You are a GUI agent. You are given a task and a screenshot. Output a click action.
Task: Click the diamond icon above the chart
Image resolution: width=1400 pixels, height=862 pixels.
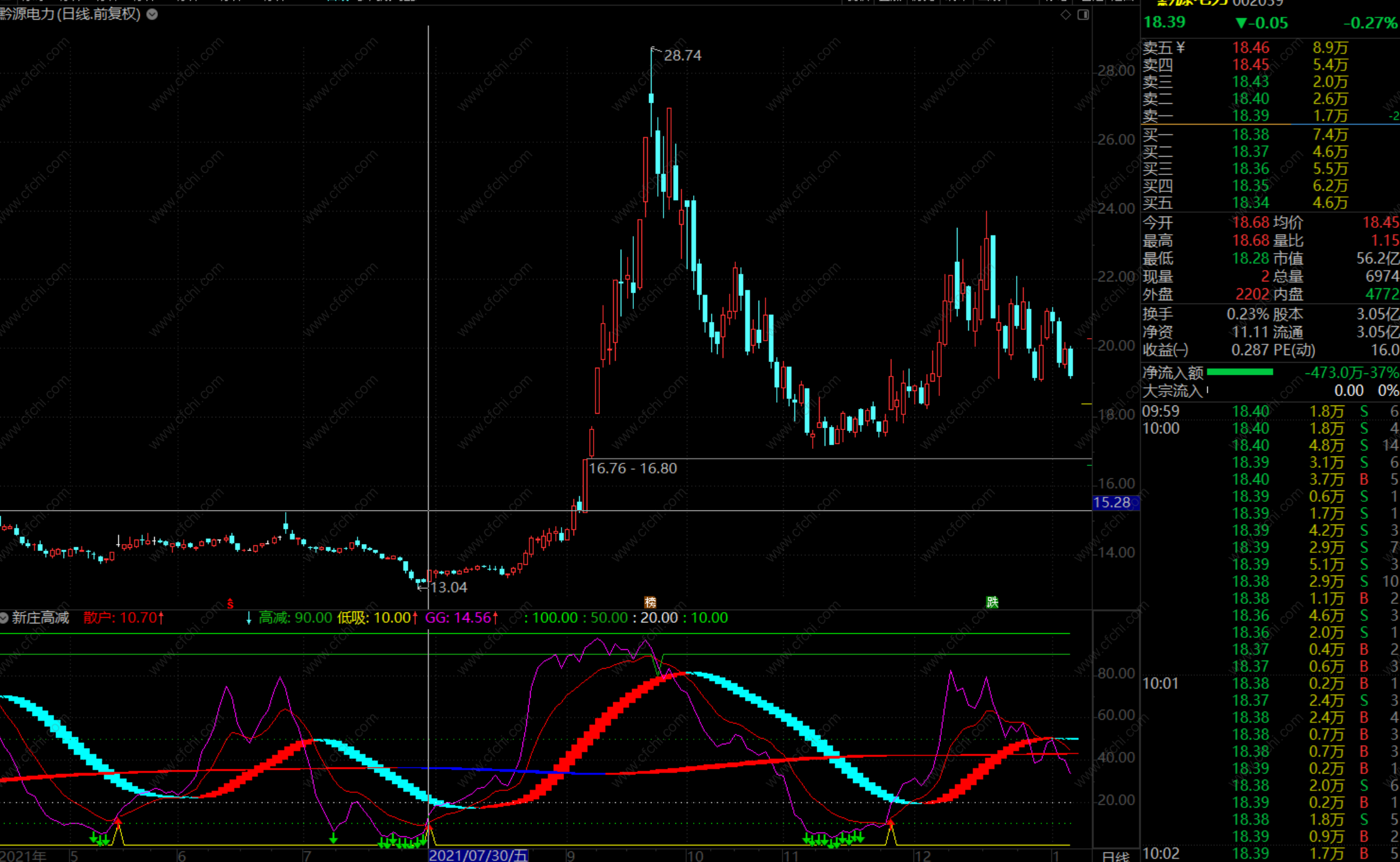click(x=1065, y=14)
